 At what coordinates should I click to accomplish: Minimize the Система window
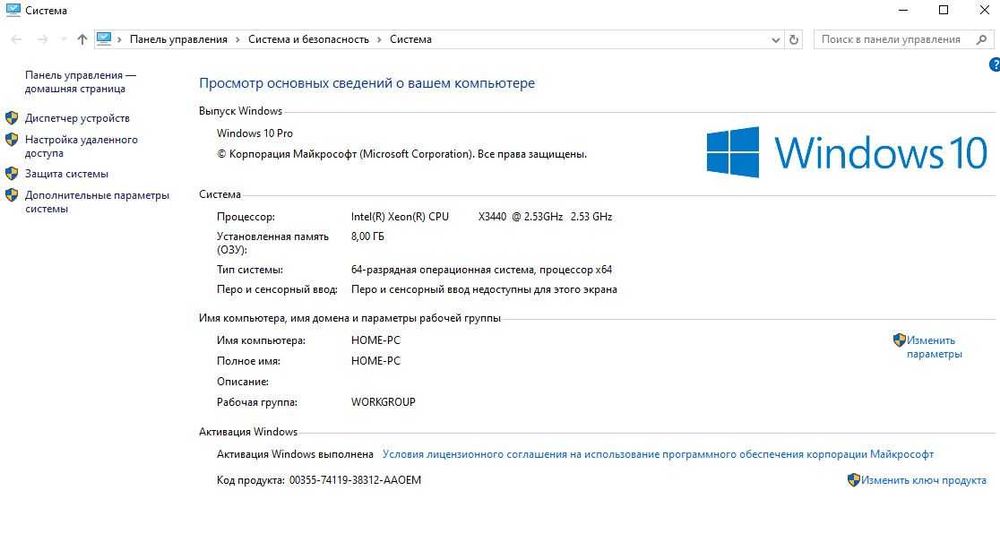click(903, 10)
